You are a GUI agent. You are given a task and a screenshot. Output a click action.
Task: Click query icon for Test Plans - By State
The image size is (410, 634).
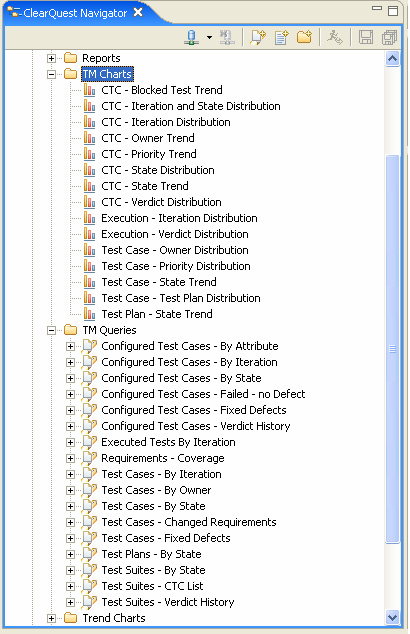pos(89,554)
